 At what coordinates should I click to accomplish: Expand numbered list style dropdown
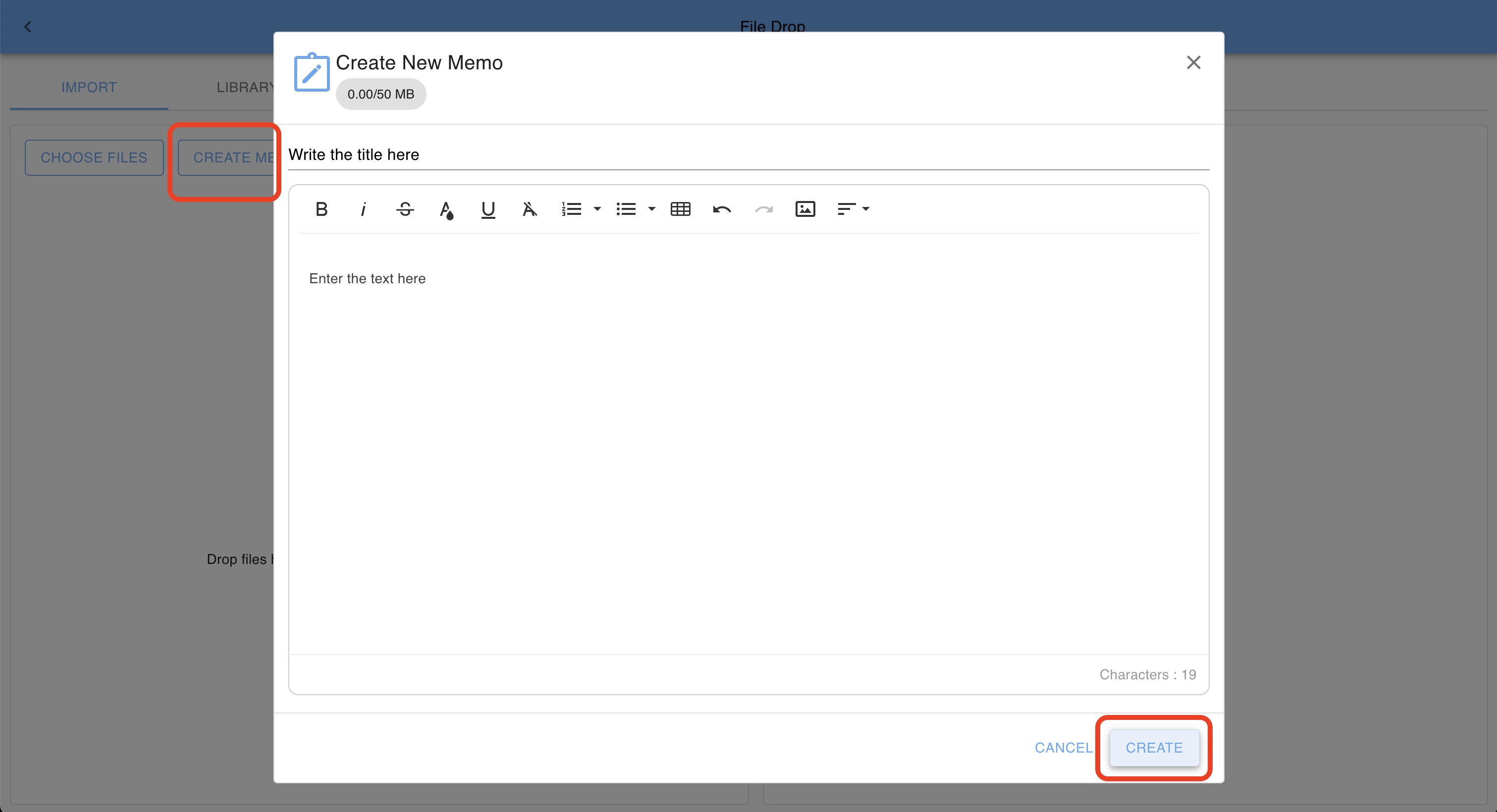pyautogui.click(x=597, y=209)
